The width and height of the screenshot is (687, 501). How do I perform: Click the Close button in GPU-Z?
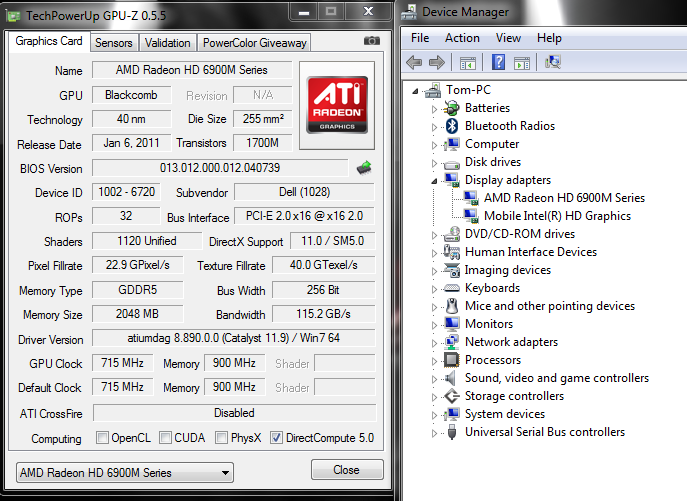click(x=347, y=470)
